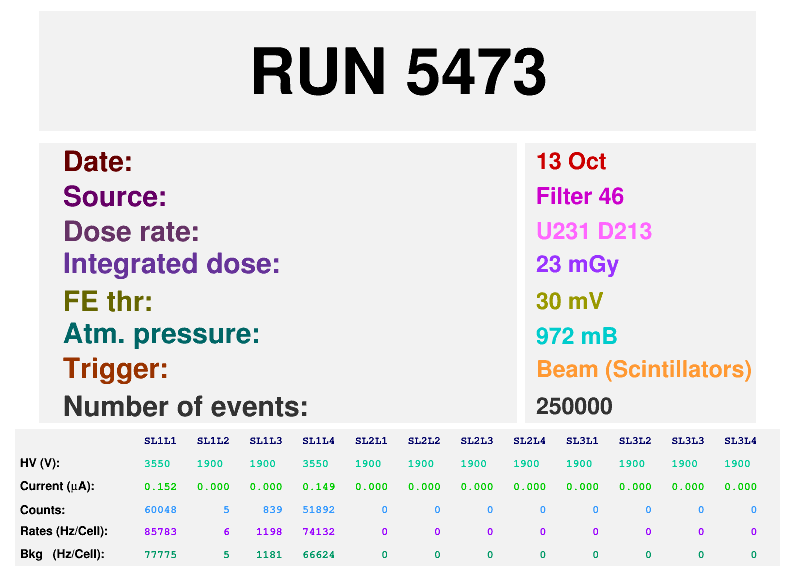The width and height of the screenshot is (796, 572).
Task: Click the 250000 events value
Action: click(574, 407)
